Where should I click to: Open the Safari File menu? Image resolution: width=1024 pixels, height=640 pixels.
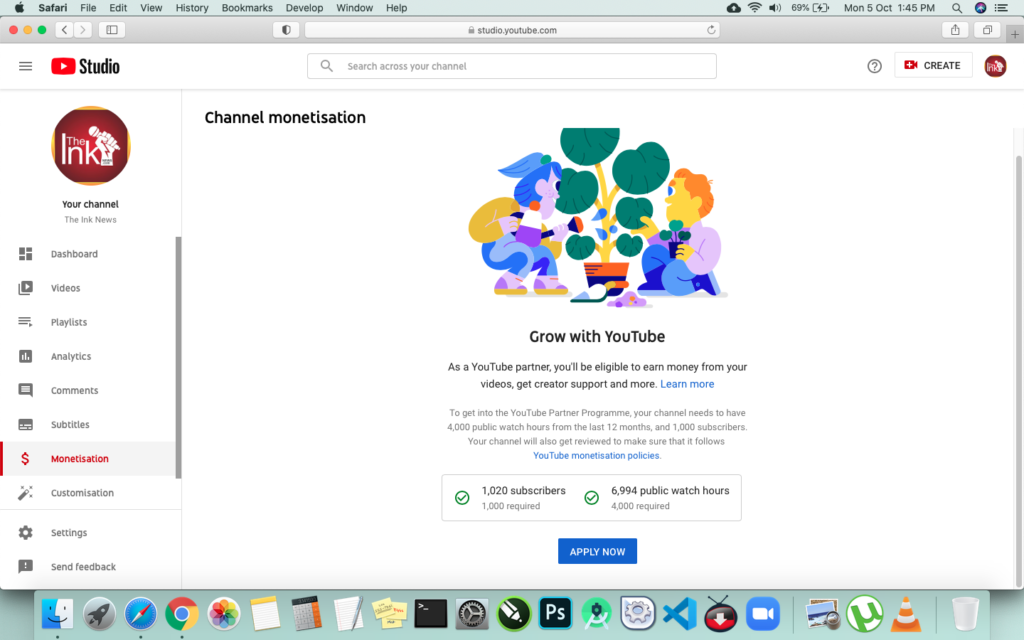click(88, 8)
